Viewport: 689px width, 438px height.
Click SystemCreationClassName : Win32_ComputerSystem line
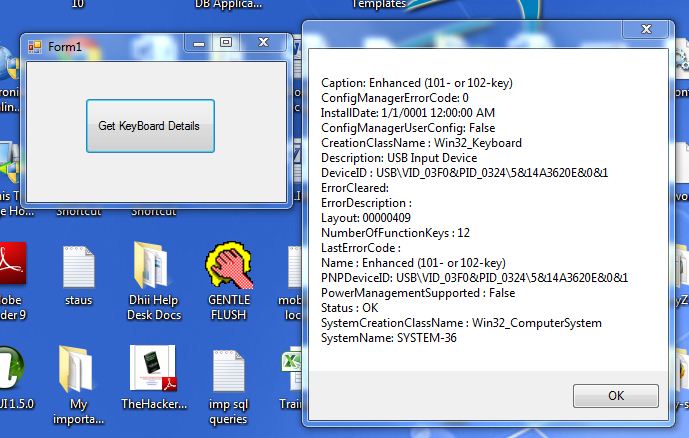pos(461,323)
